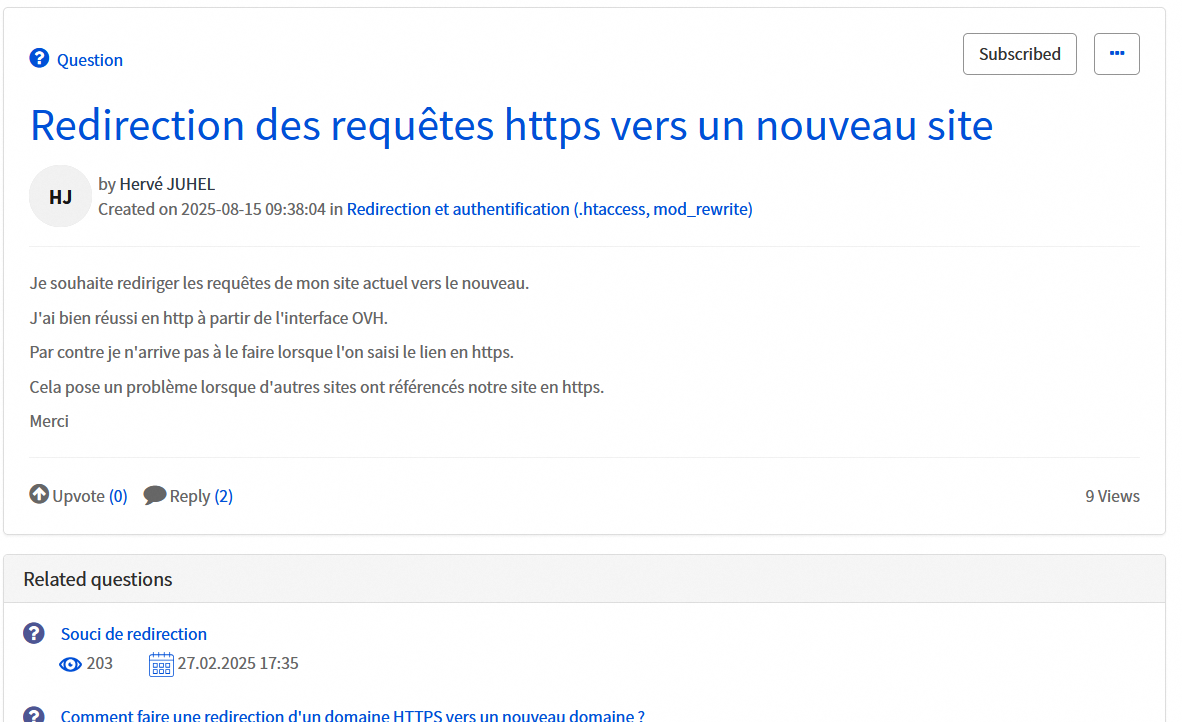Click the question icon beside 'Comment faire une redirection'
Image resolution: width=1182 pixels, height=722 pixels.
pos(34,715)
